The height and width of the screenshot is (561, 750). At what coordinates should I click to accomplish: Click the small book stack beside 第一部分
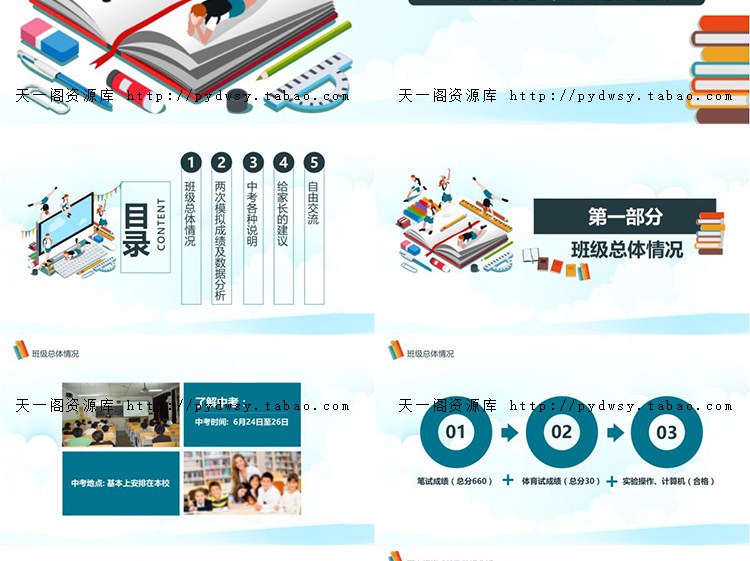[710, 233]
